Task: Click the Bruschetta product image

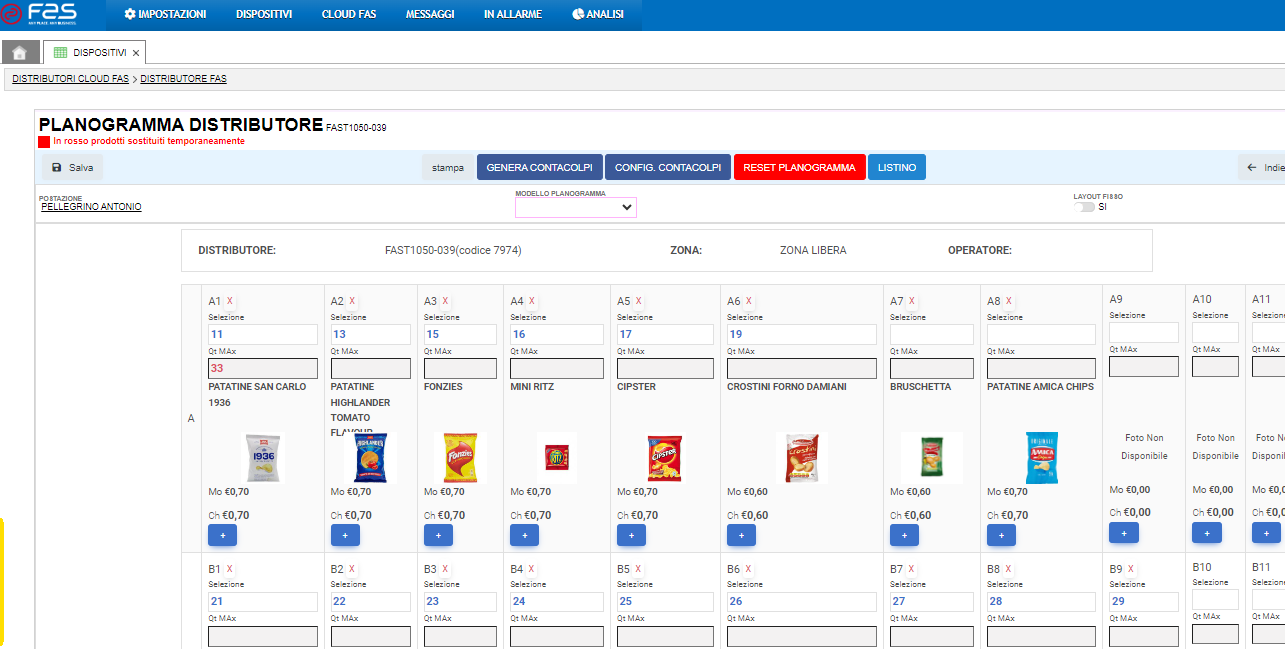Action: [x=932, y=458]
